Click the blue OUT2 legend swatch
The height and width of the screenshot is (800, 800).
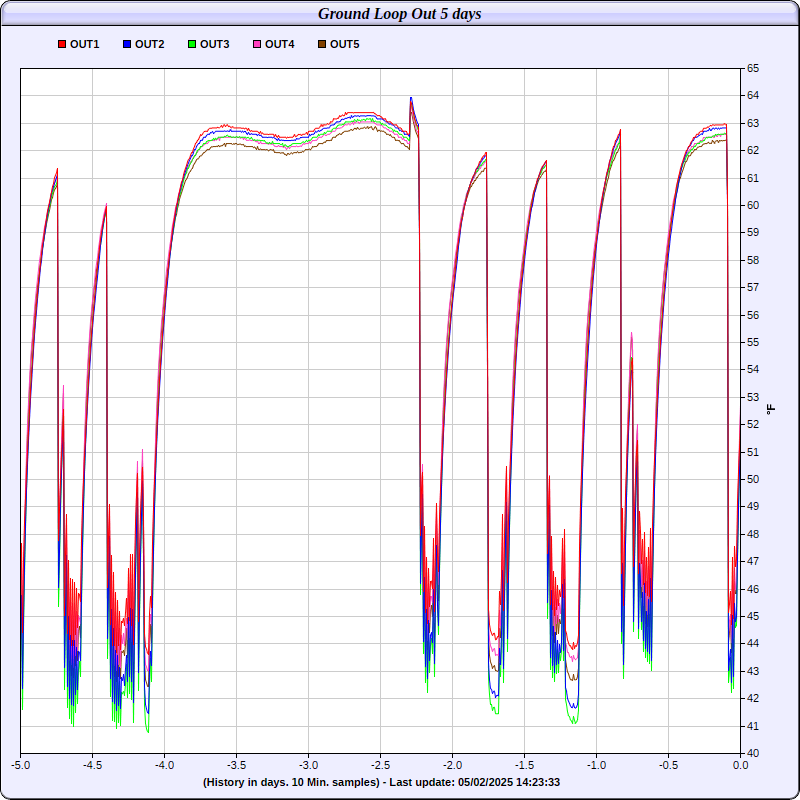coord(127,44)
